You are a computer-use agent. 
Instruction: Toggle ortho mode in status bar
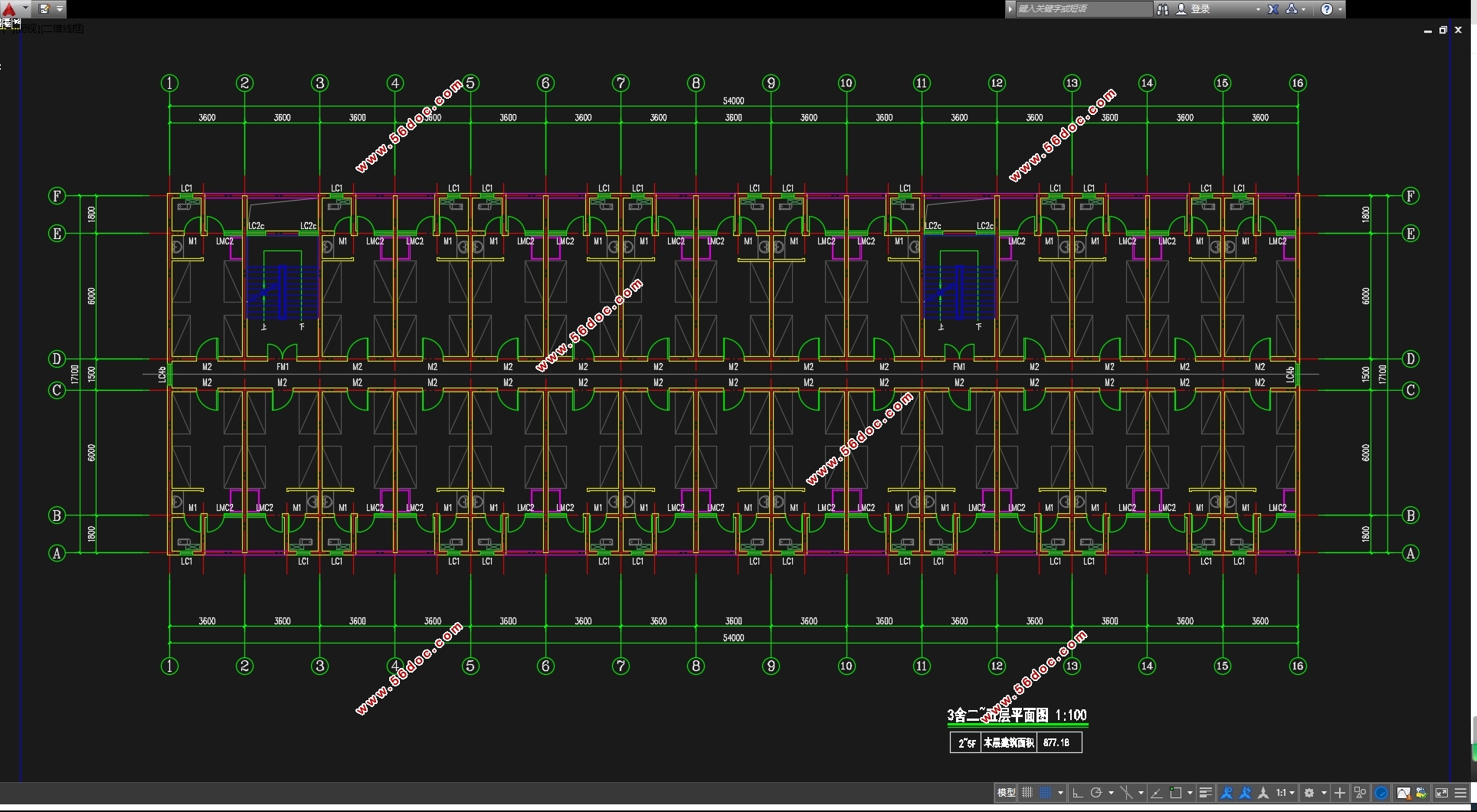pos(1078,793)
